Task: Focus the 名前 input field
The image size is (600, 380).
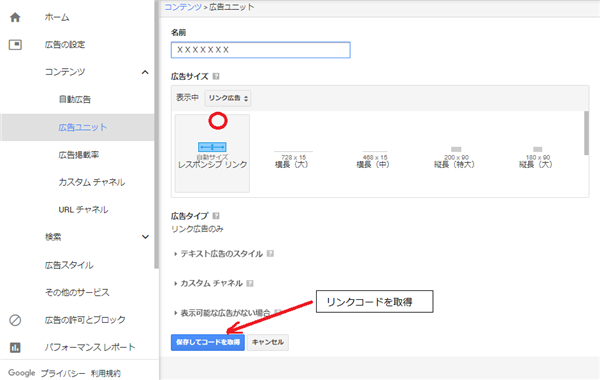Action: coord(261,50)
